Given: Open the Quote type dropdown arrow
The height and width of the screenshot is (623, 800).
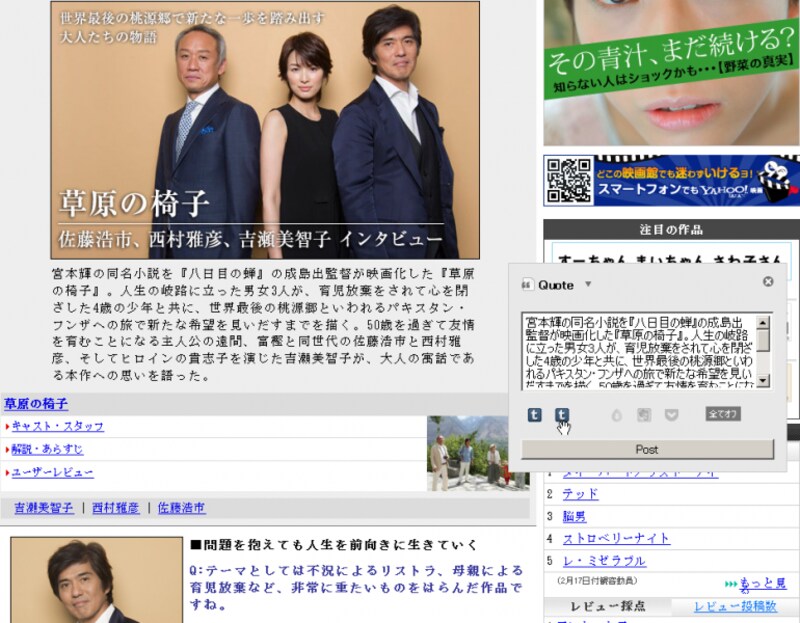Looking at the screenshot, I should click(x=588, y=284).
